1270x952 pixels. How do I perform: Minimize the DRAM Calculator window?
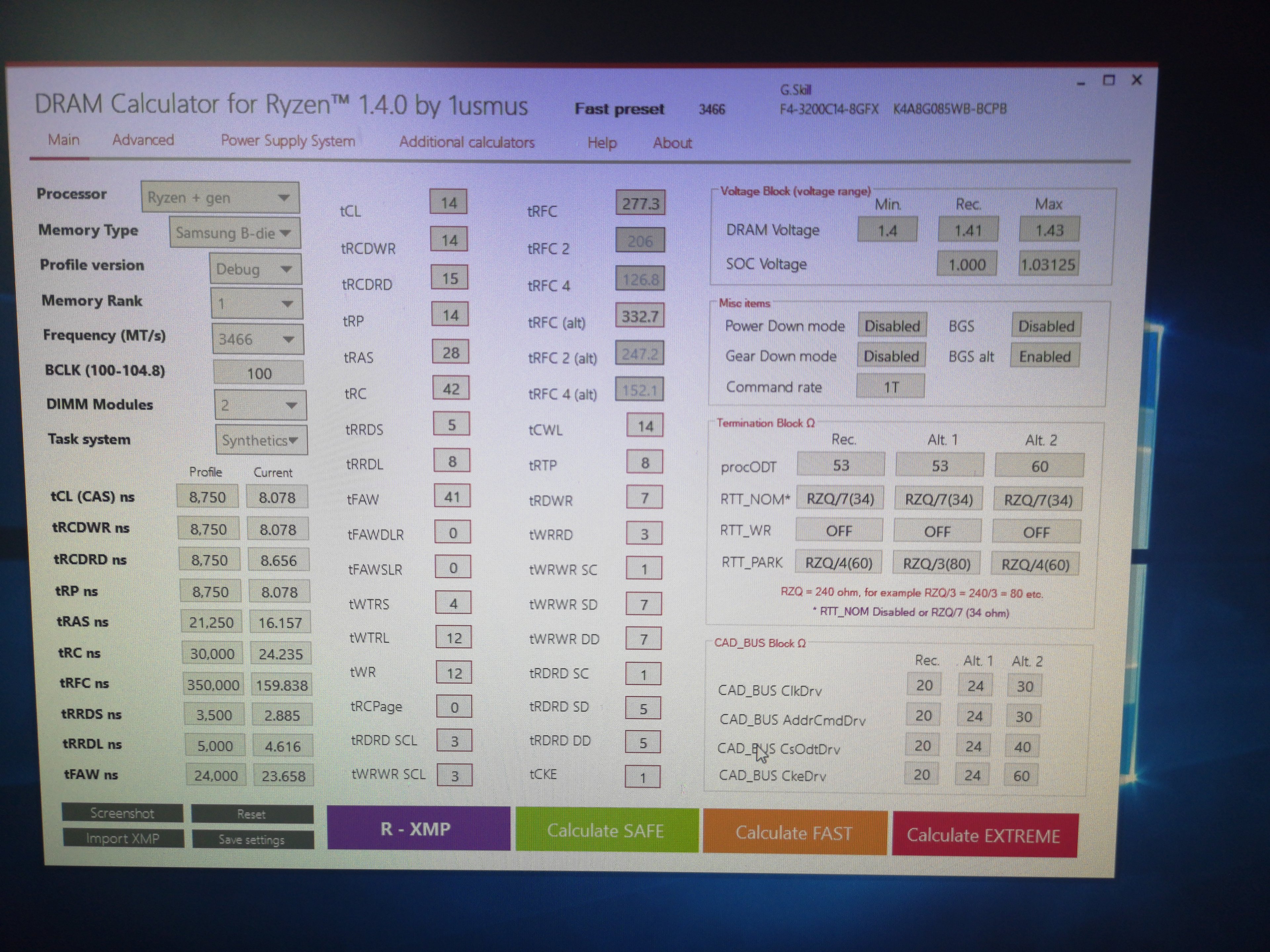pos(1081,83)
